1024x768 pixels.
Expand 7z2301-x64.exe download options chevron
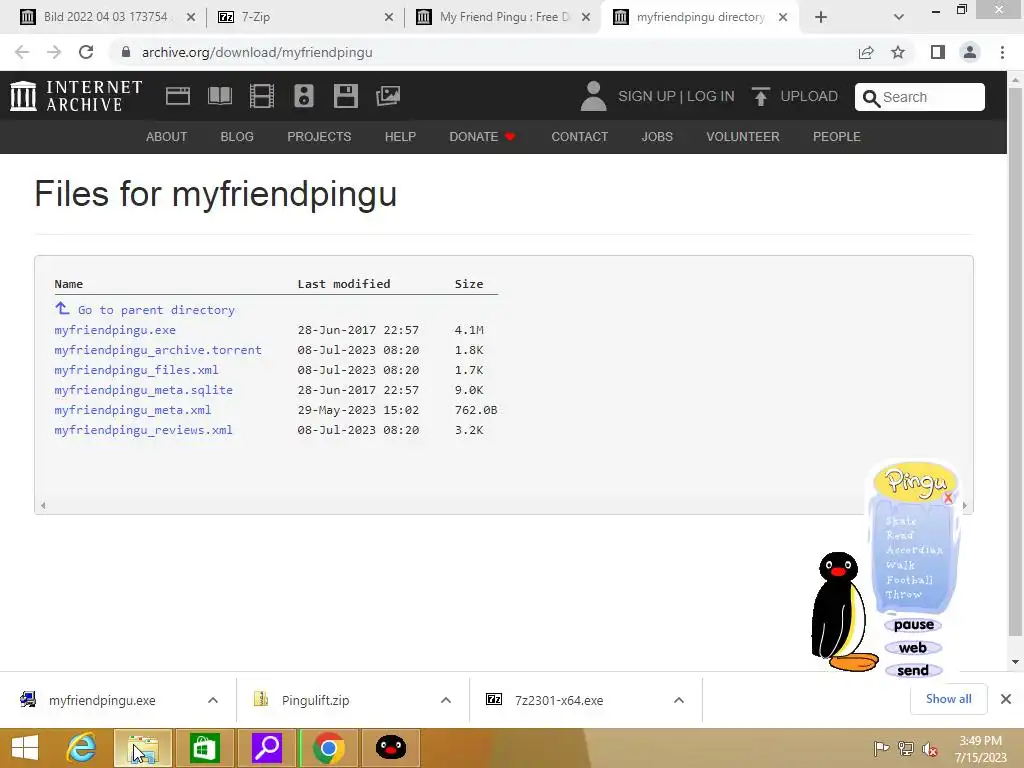[679, 700]
